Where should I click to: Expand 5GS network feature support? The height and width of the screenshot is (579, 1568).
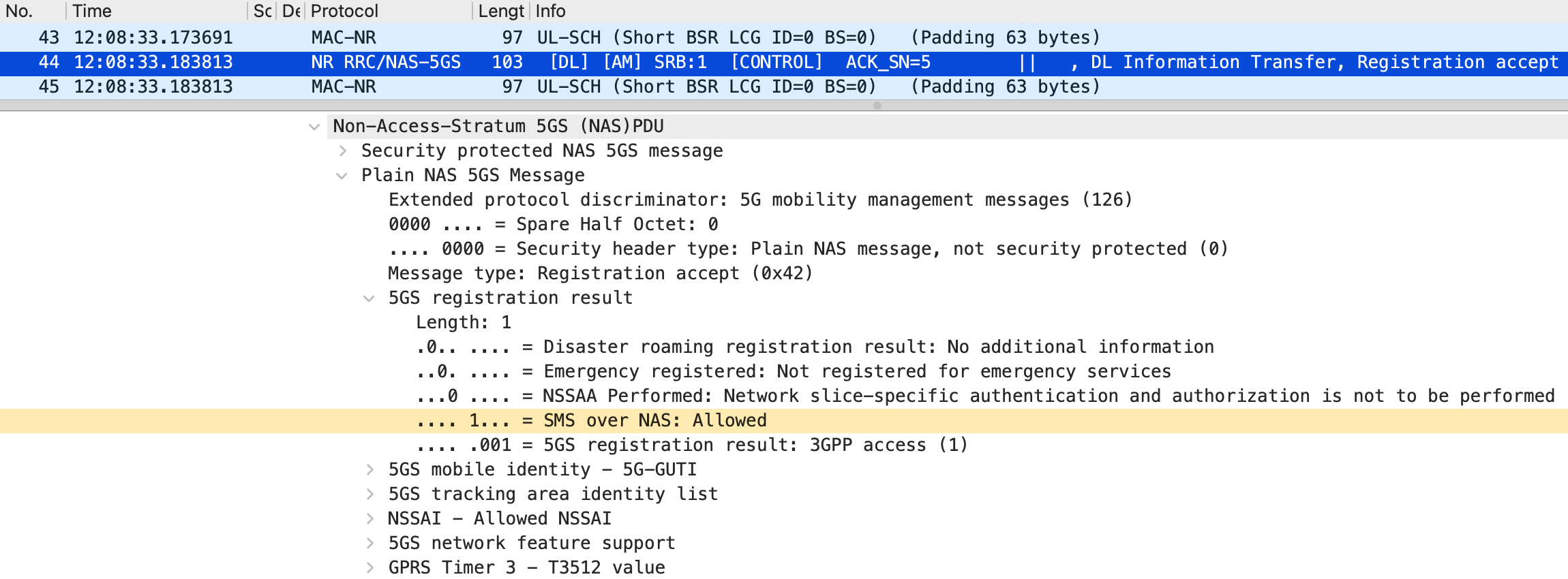point(370,544)
